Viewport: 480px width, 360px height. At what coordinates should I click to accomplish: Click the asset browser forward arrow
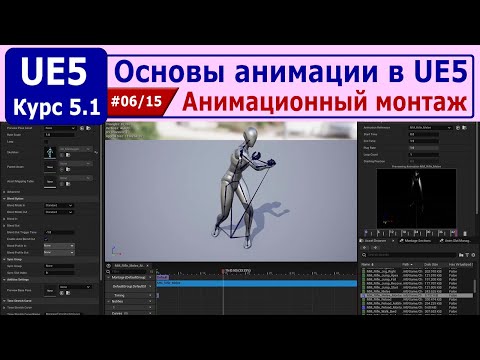tap(375, 248)
